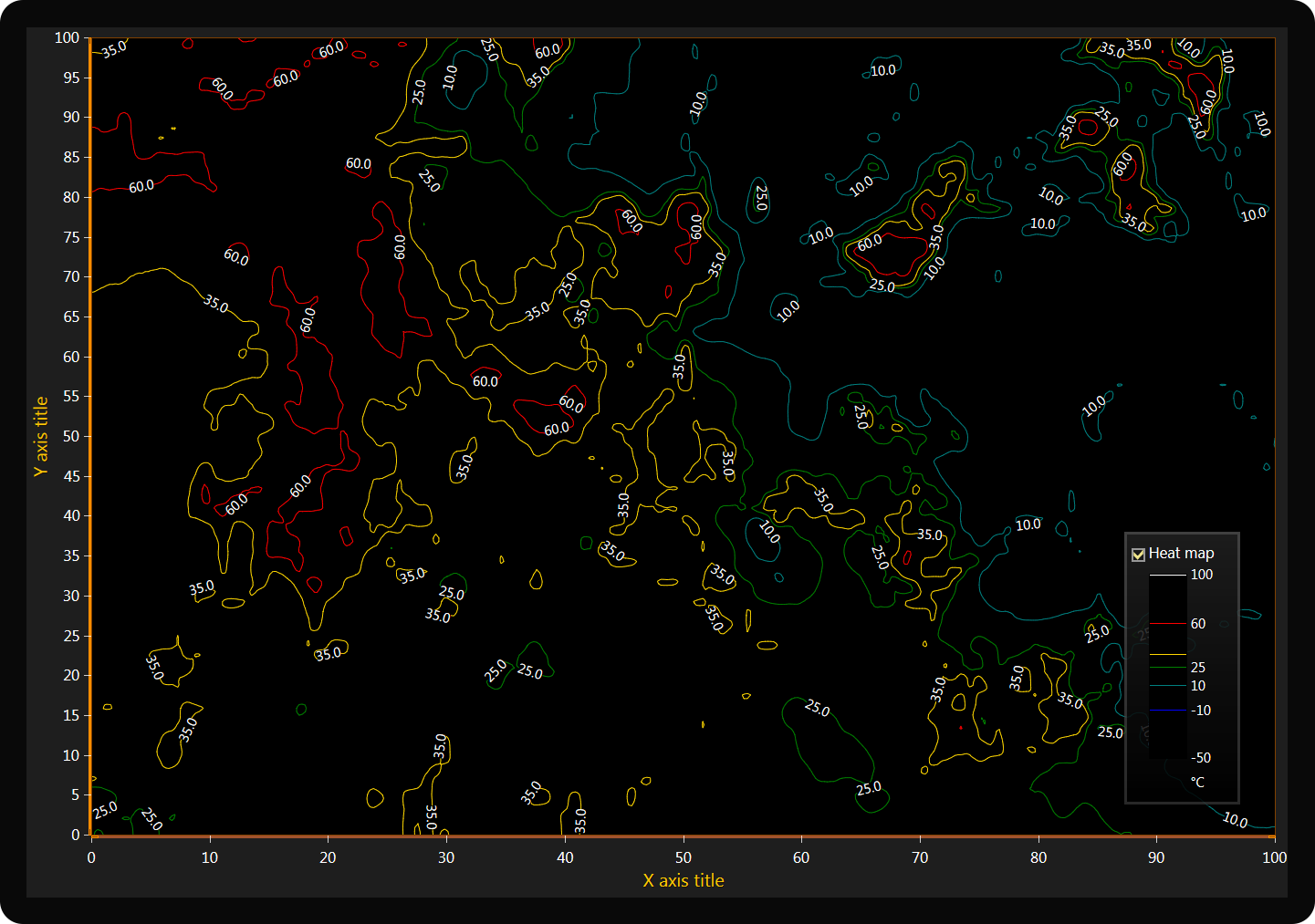Click the yellow line in the legend
This screenshot has width=1315, height=924.
[x=1167, y=654]
